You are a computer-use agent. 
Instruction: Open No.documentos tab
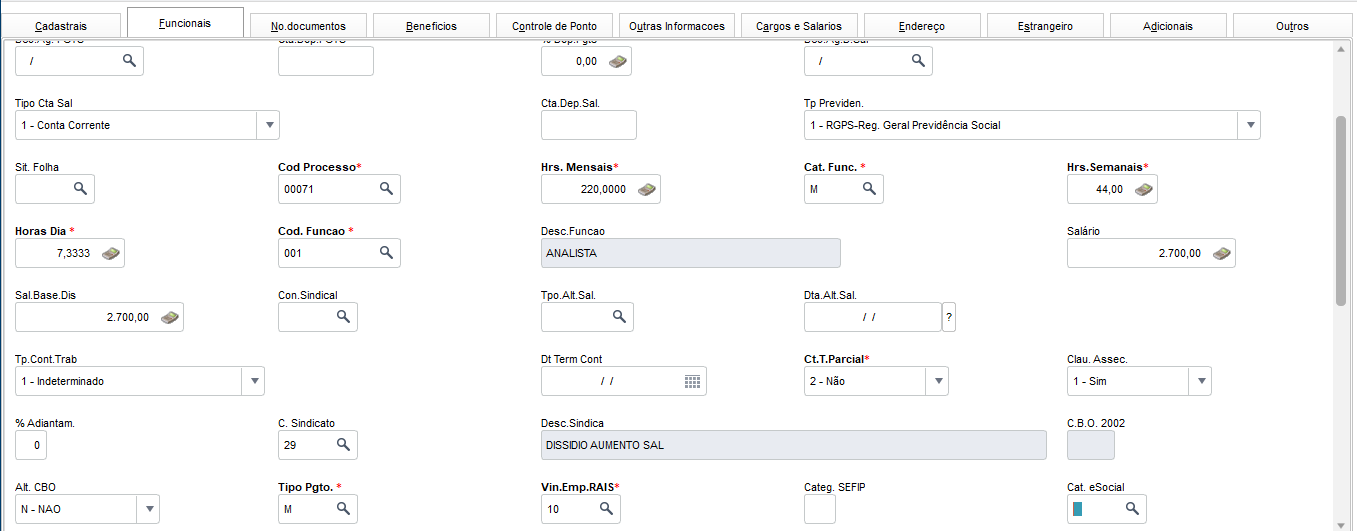pyautogui.click(x=308, y=25)
